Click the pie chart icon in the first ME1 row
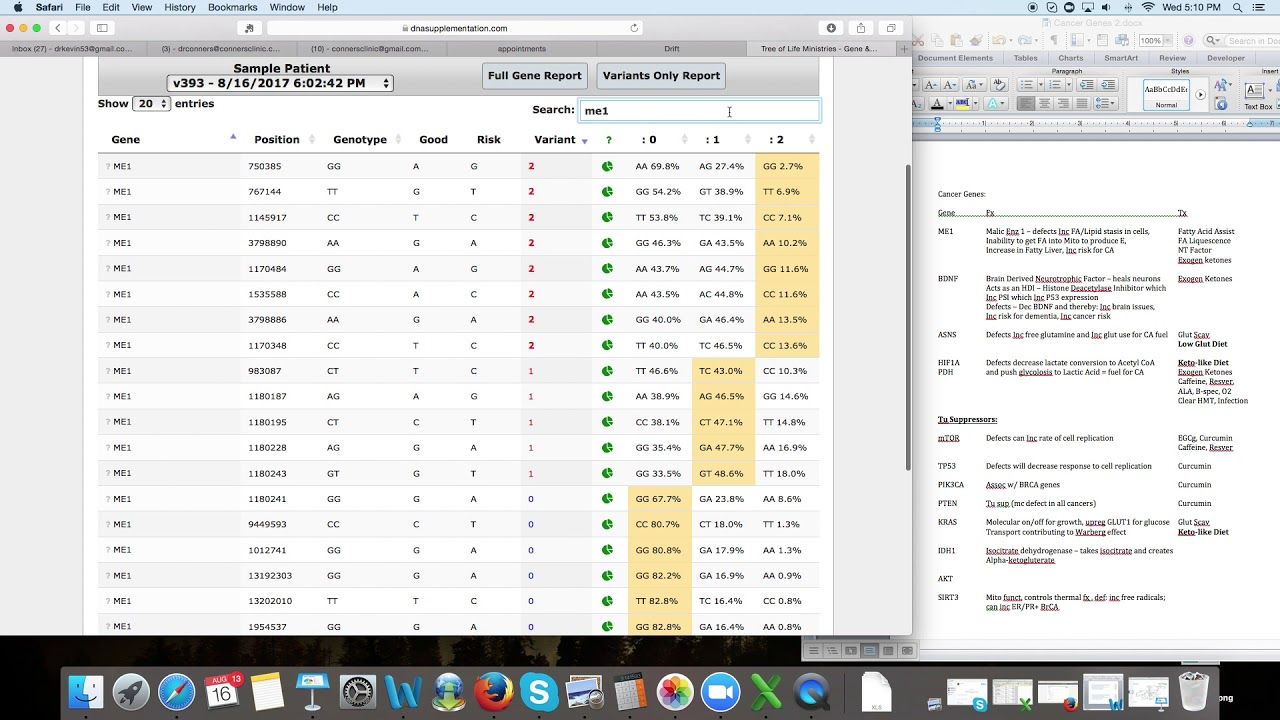This screenshot has height=720, width=1280. (607, 166)
